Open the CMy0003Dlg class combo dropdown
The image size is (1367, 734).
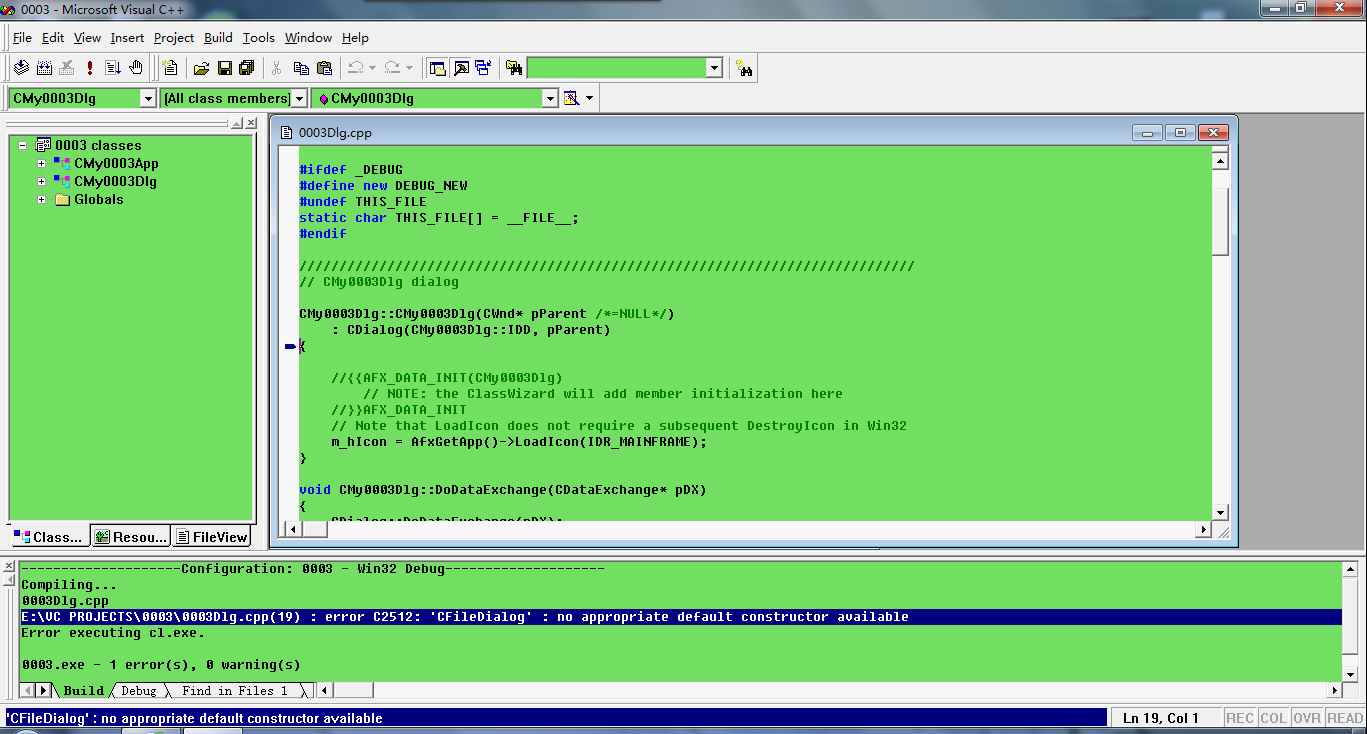[x=148, y=98]
